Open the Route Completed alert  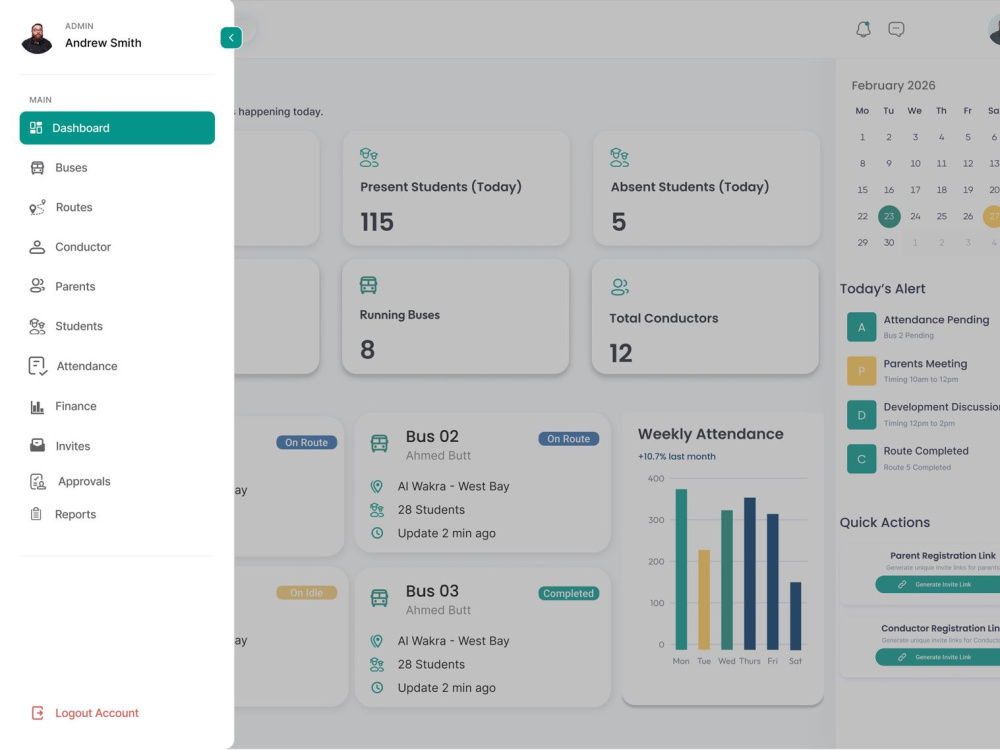[x=923, y=458]
